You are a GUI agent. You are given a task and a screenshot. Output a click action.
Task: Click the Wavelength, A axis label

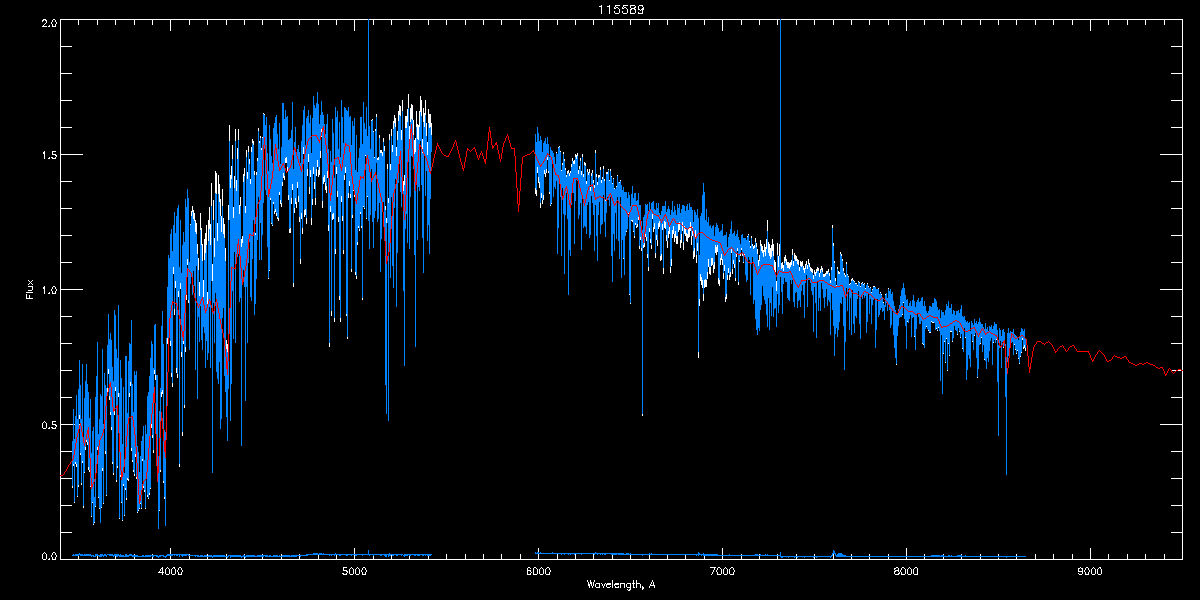[x=621, y=584]
